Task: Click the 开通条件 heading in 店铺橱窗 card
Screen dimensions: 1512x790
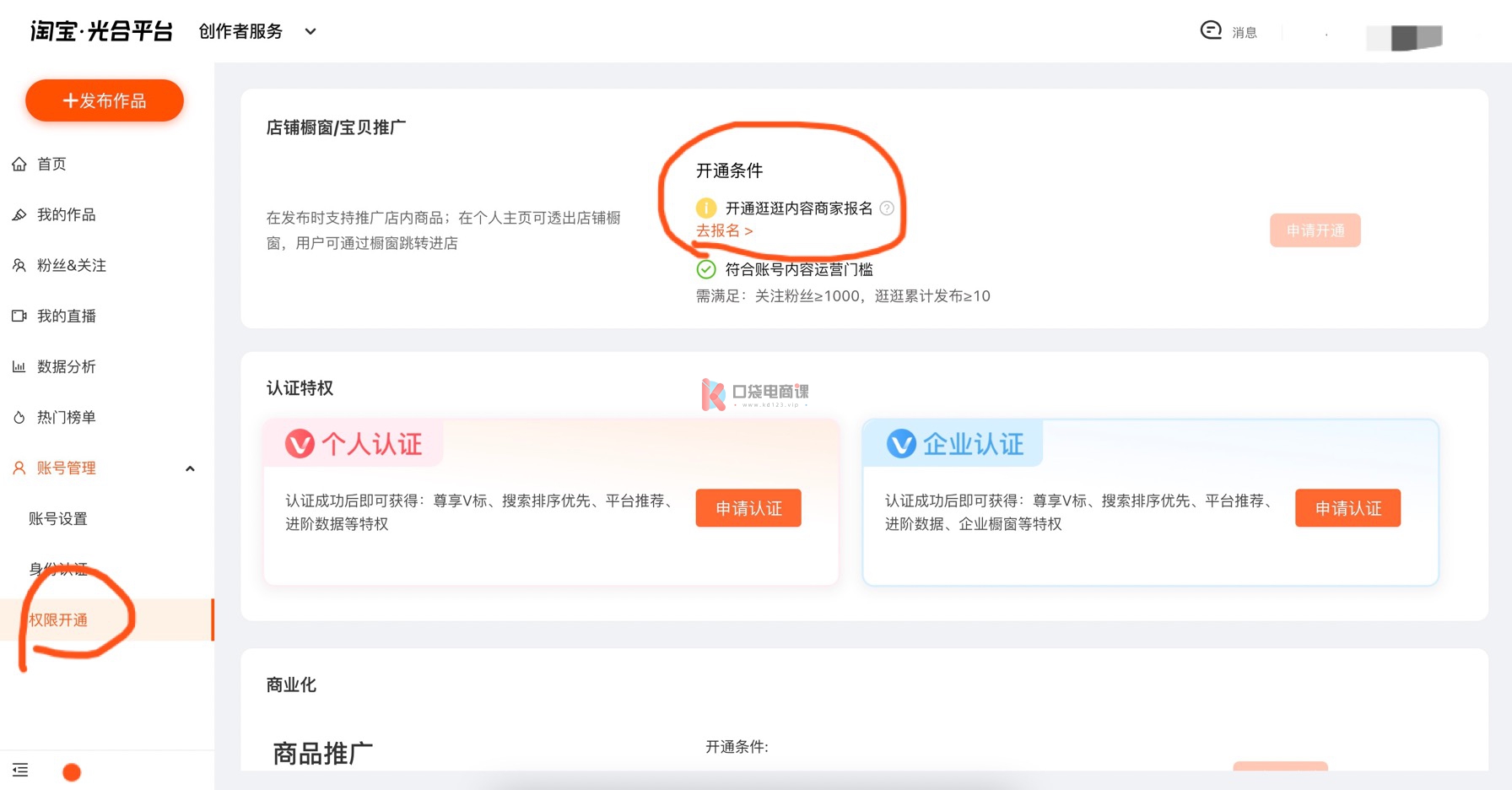Action: click(729, 170)
